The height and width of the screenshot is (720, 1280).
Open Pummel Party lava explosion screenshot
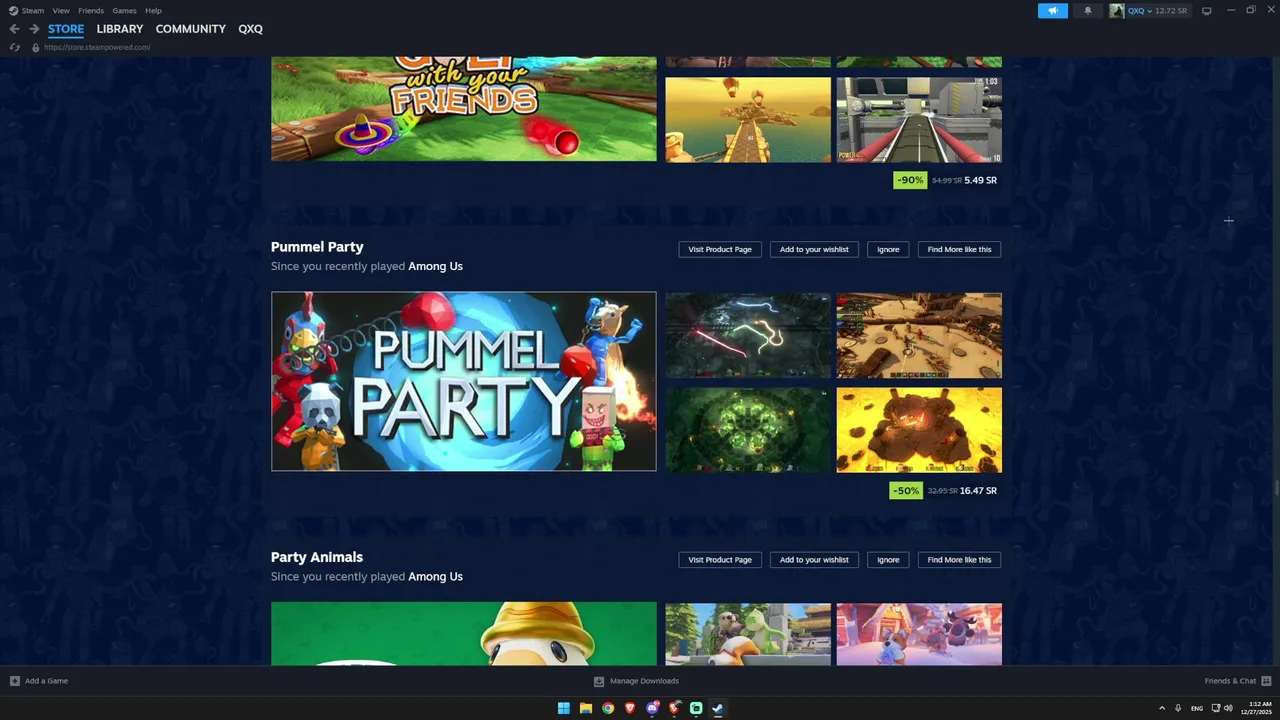[x=919, y=430]
